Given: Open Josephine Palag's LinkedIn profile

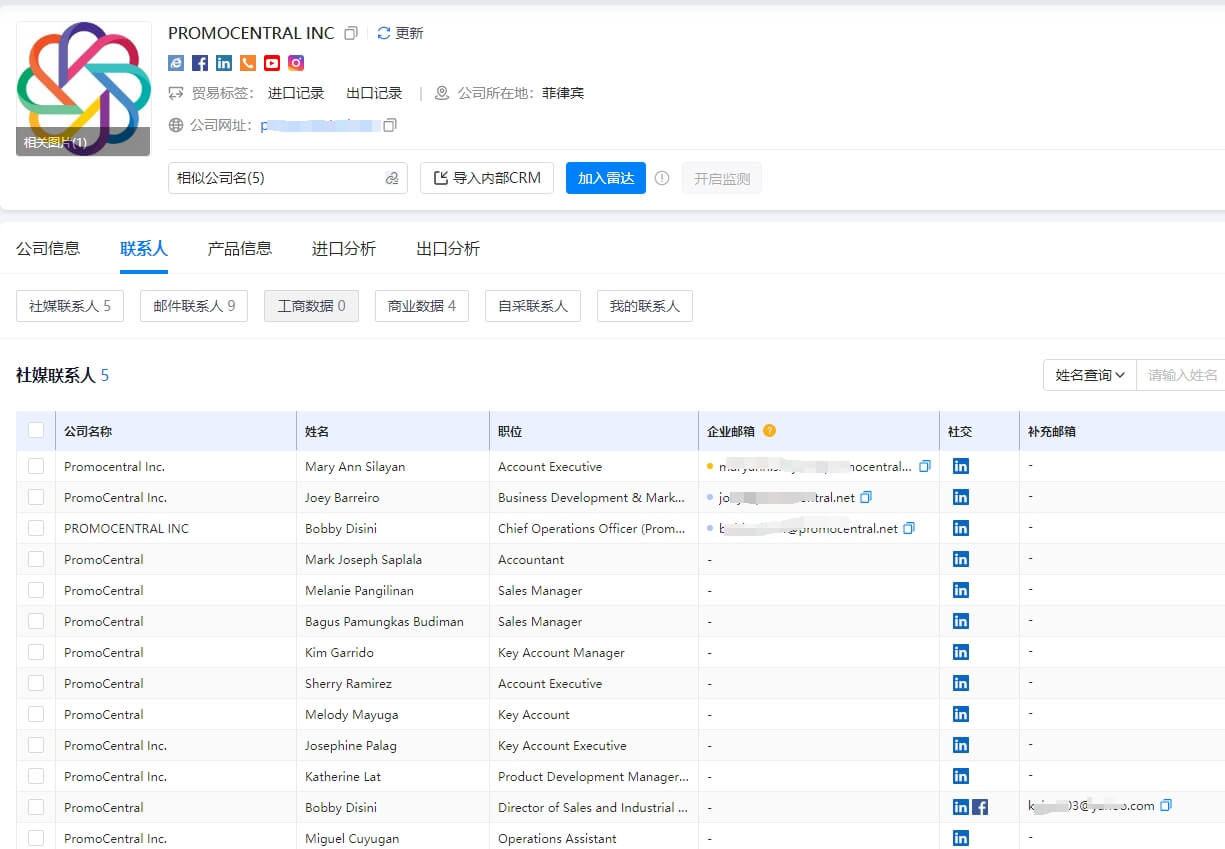Looking at the screenshot, I should 961,745.
